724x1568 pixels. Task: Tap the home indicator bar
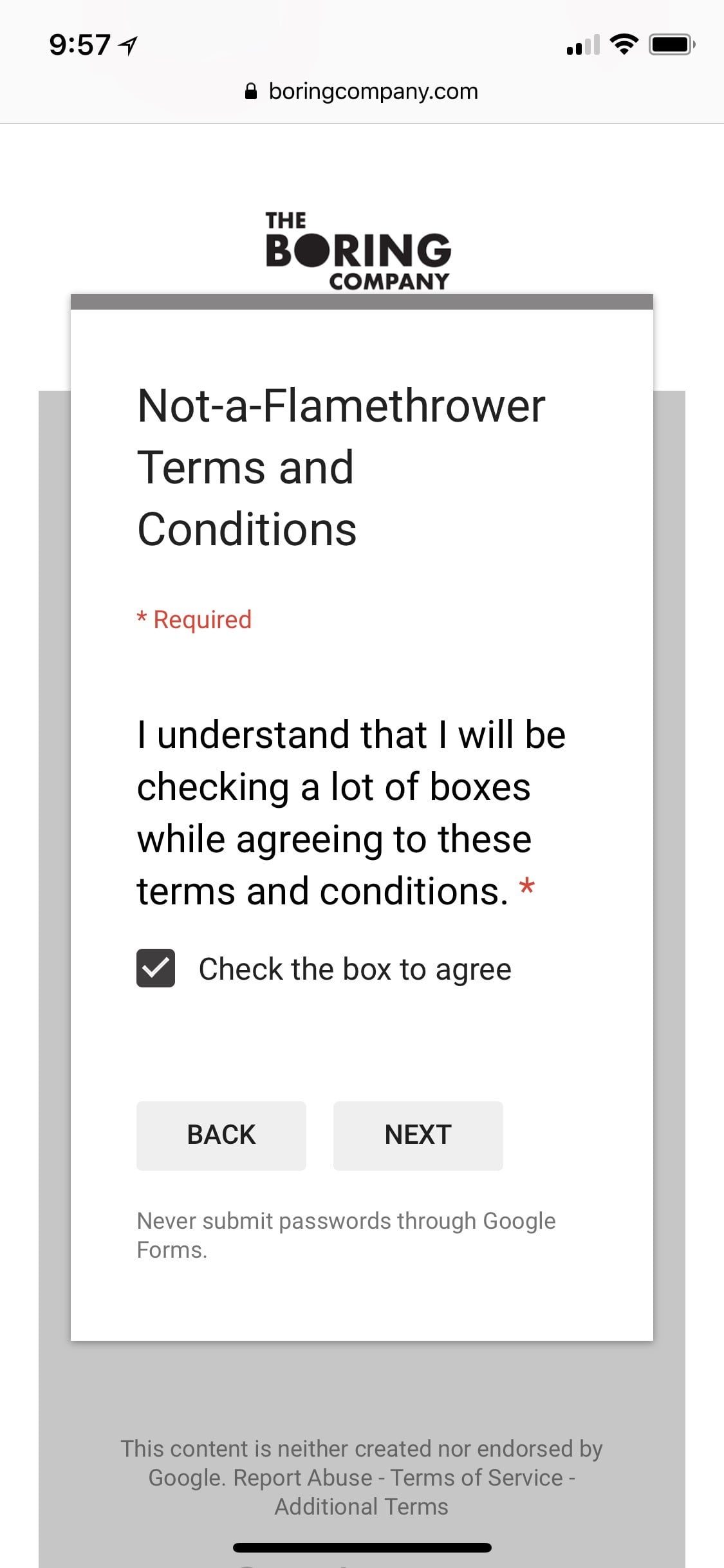[362, 1547]
